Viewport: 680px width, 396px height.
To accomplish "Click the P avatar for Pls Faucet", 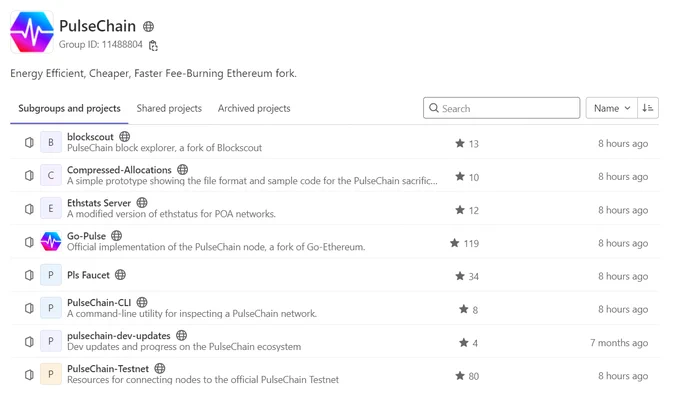I will coord(51,275).
